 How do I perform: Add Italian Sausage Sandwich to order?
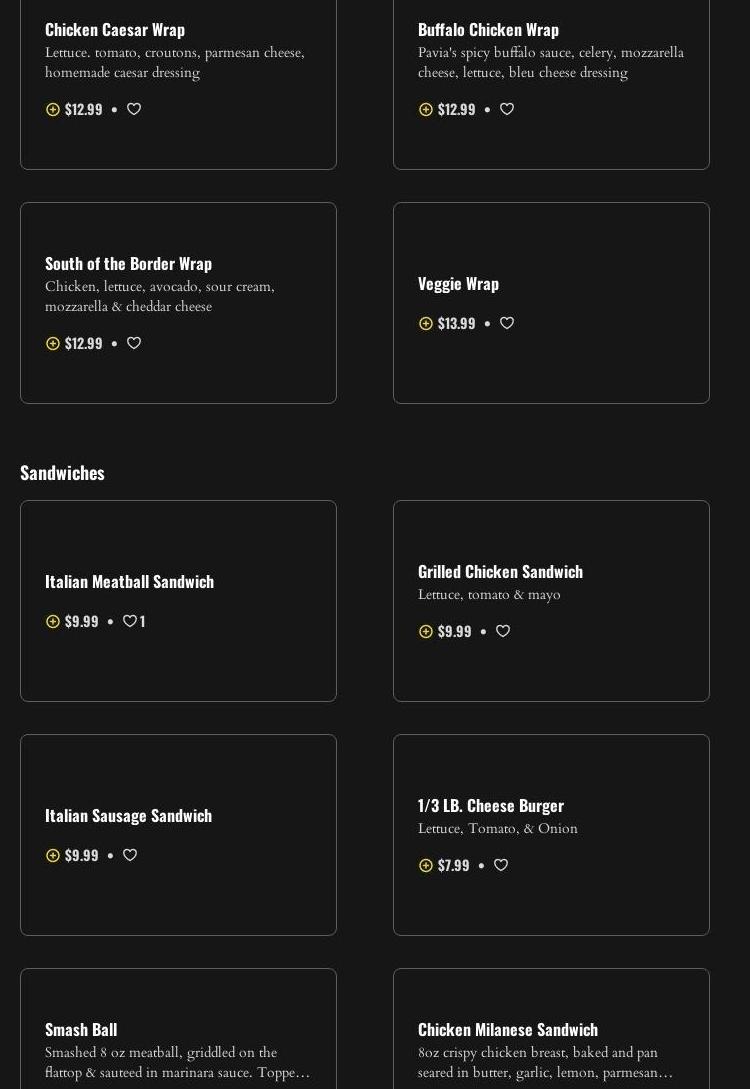click(x=53, y=856)
